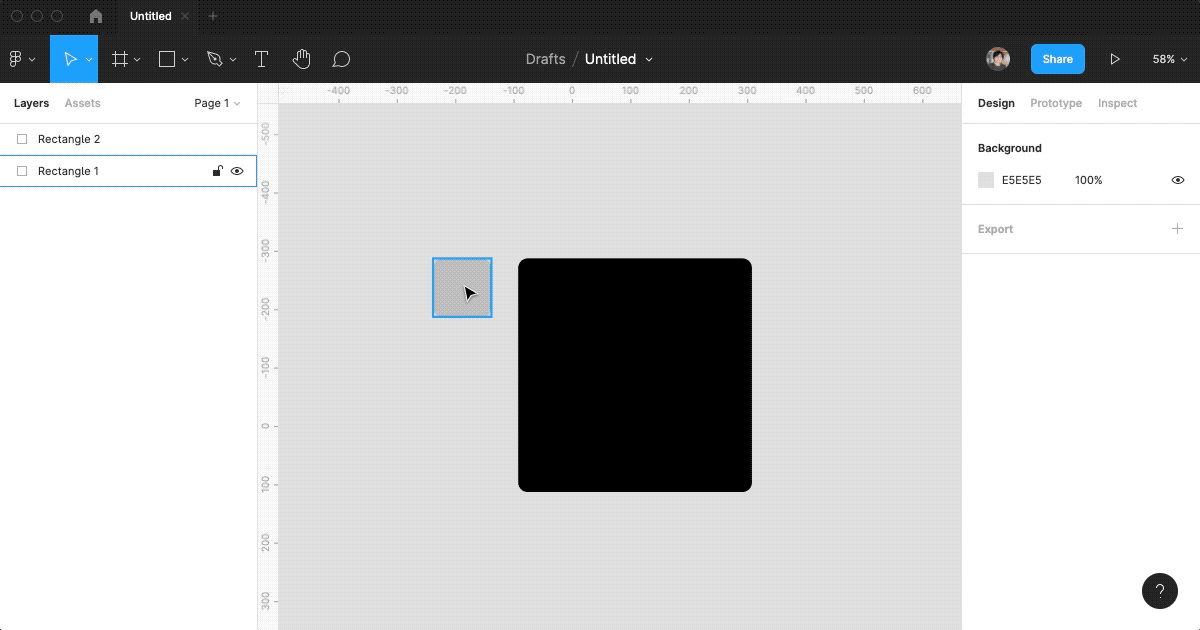Select the Hand tool
Screen dimensions: 1200x630
tap(301, 59)
